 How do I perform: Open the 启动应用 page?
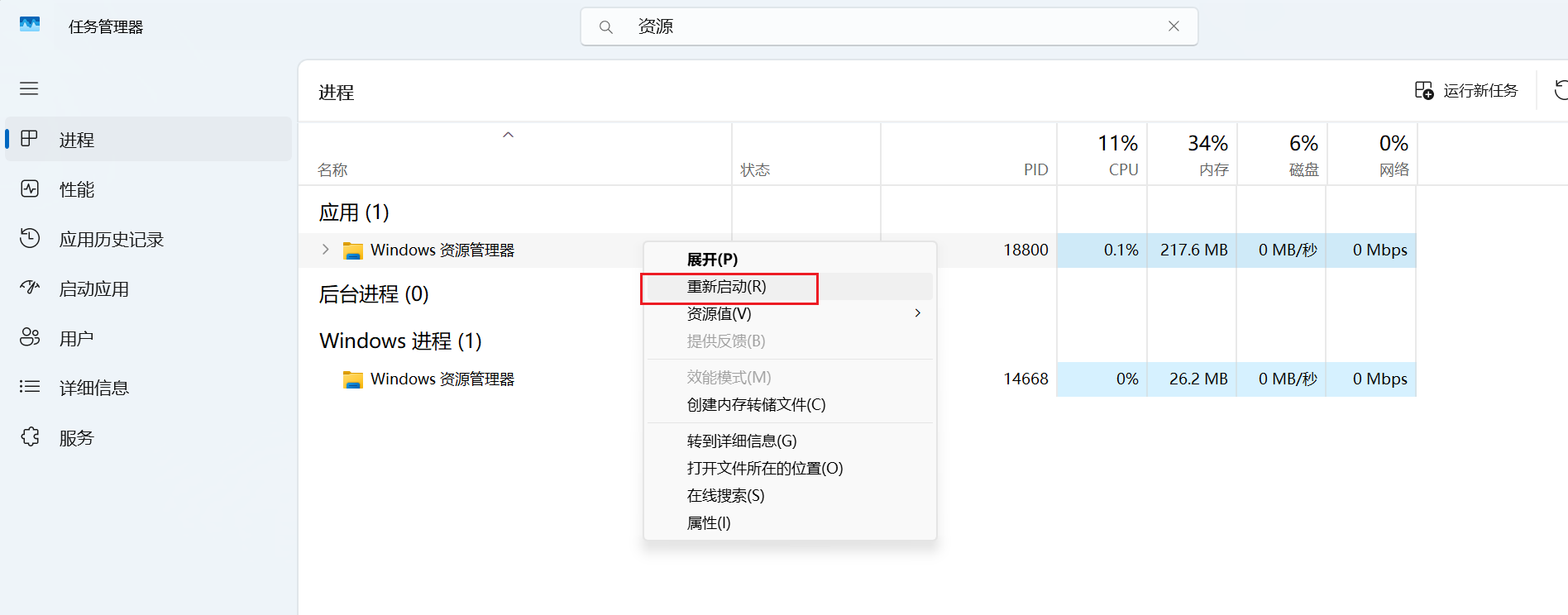tap(149, 288)
